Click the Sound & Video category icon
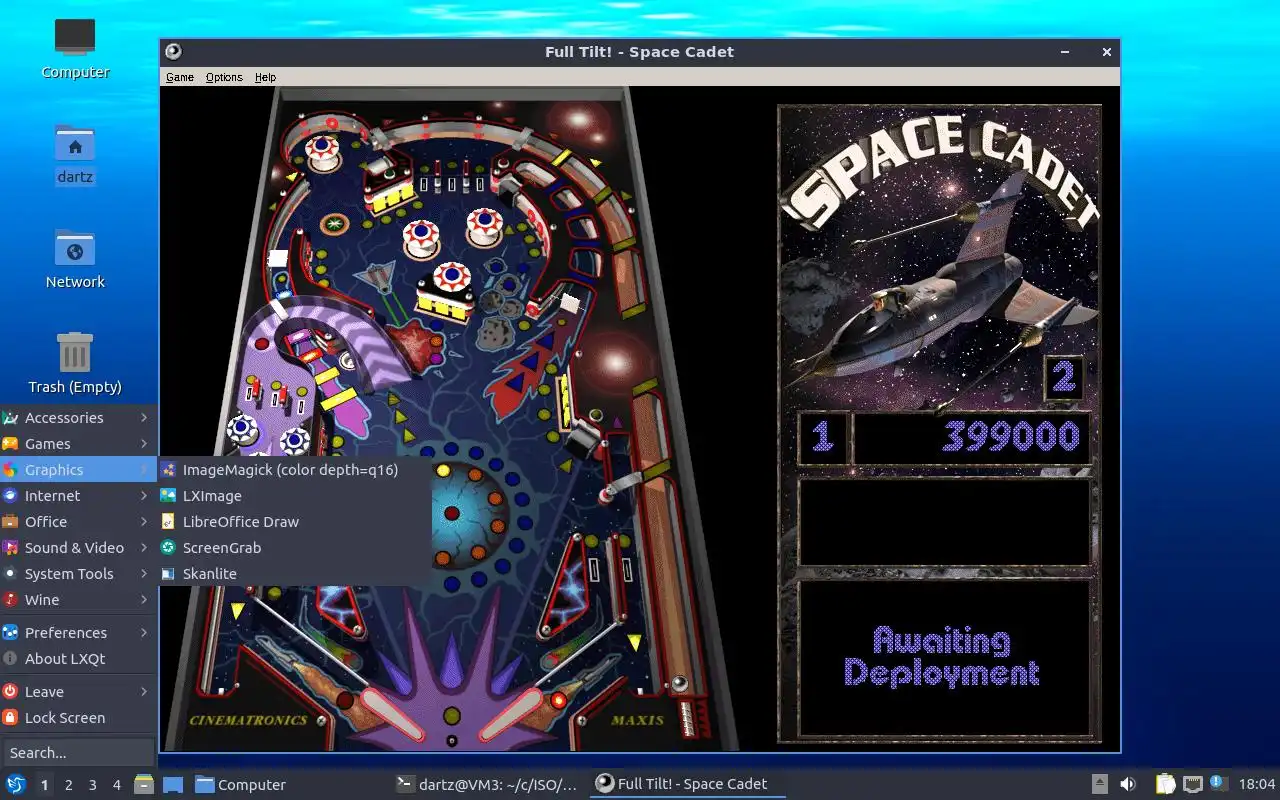1280x800 pixels. click(x=10, y=548)
